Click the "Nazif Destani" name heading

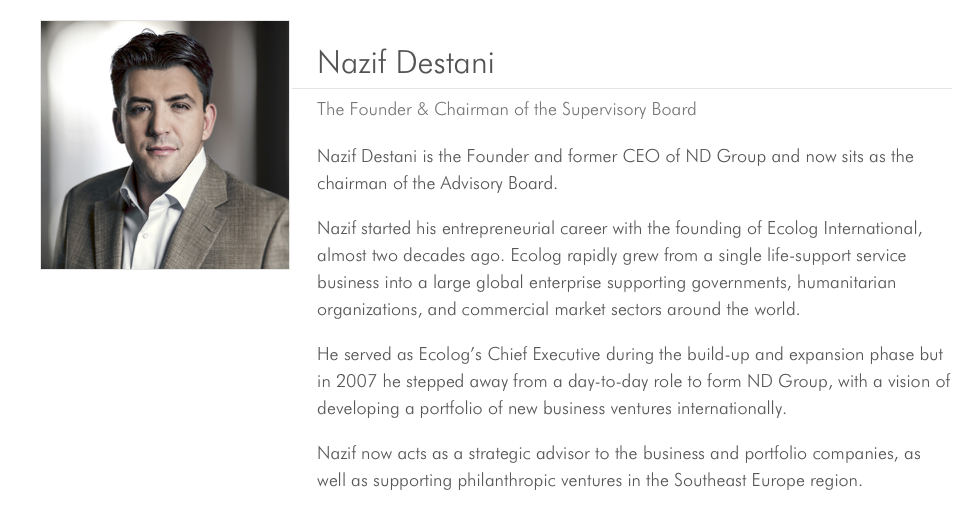pyautogui.click(x=405, y=64)
